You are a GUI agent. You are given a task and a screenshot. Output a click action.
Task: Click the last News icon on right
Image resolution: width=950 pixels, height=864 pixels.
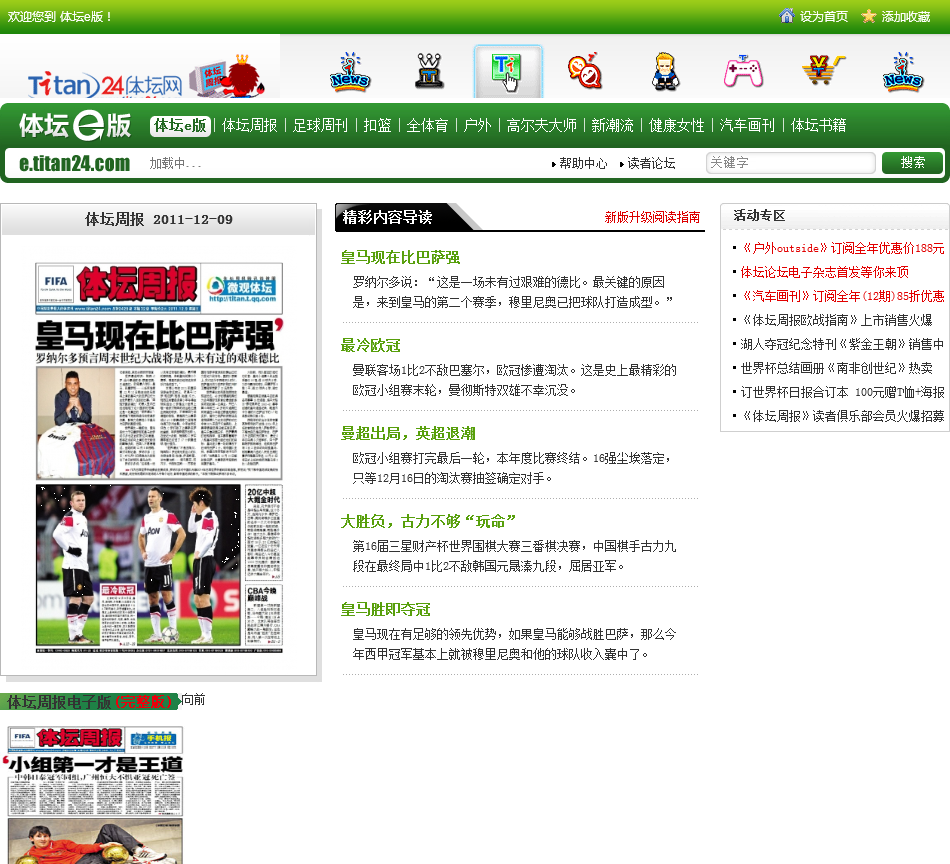(x=903, y=72)
